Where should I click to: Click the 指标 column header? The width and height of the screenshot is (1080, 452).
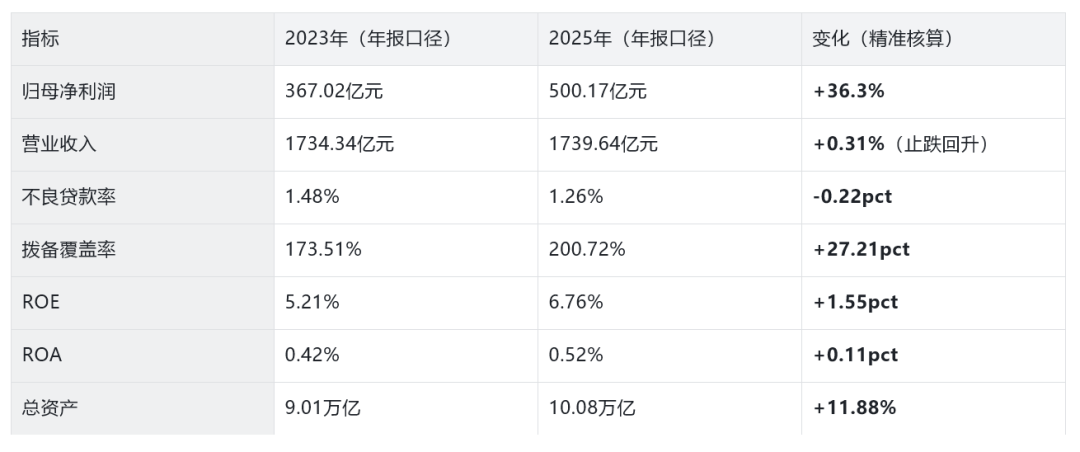pyautogui.click(x=40, y=39)
